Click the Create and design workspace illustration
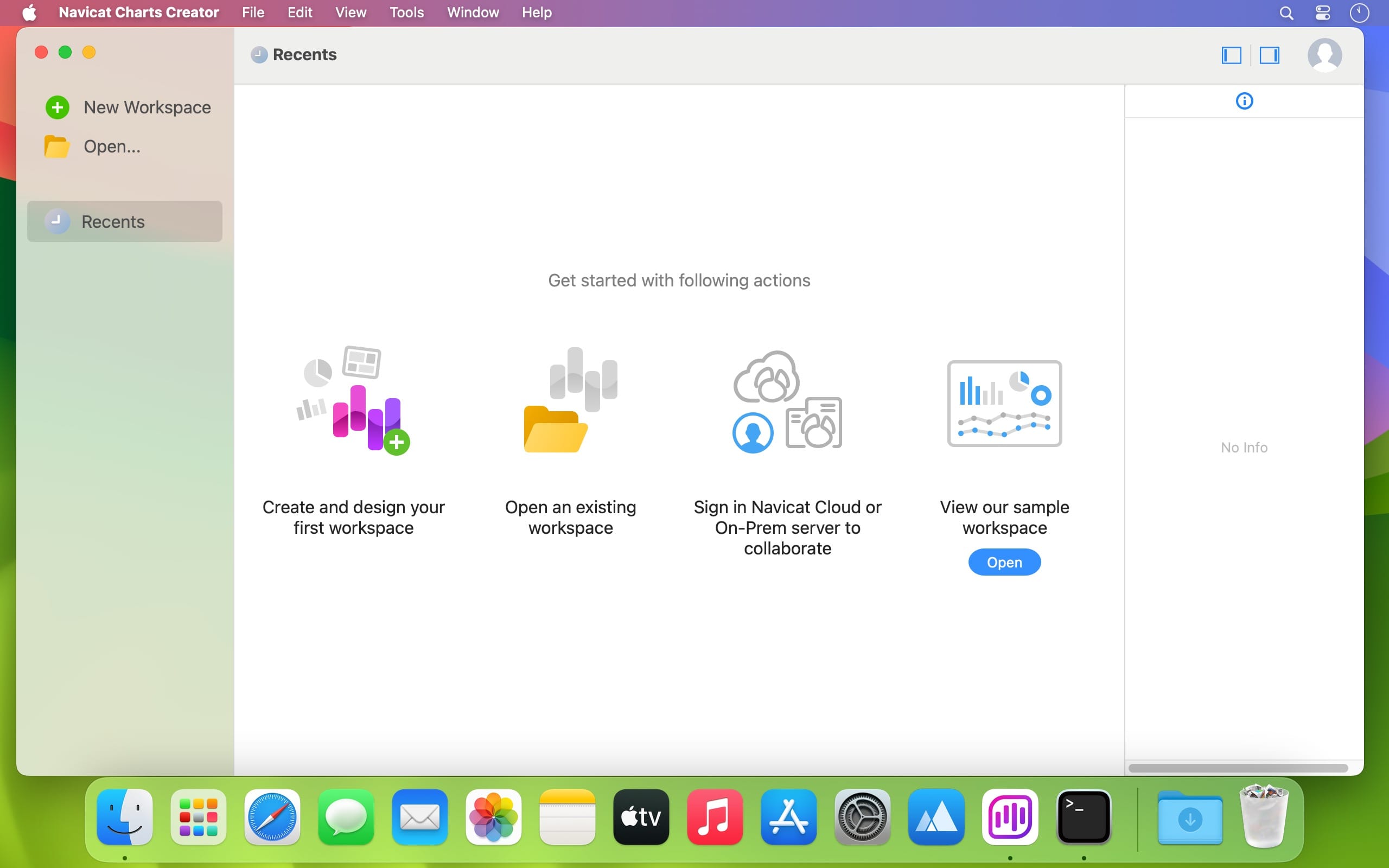The width and height of the screenshot is (1389, 868). pos(354,401)
